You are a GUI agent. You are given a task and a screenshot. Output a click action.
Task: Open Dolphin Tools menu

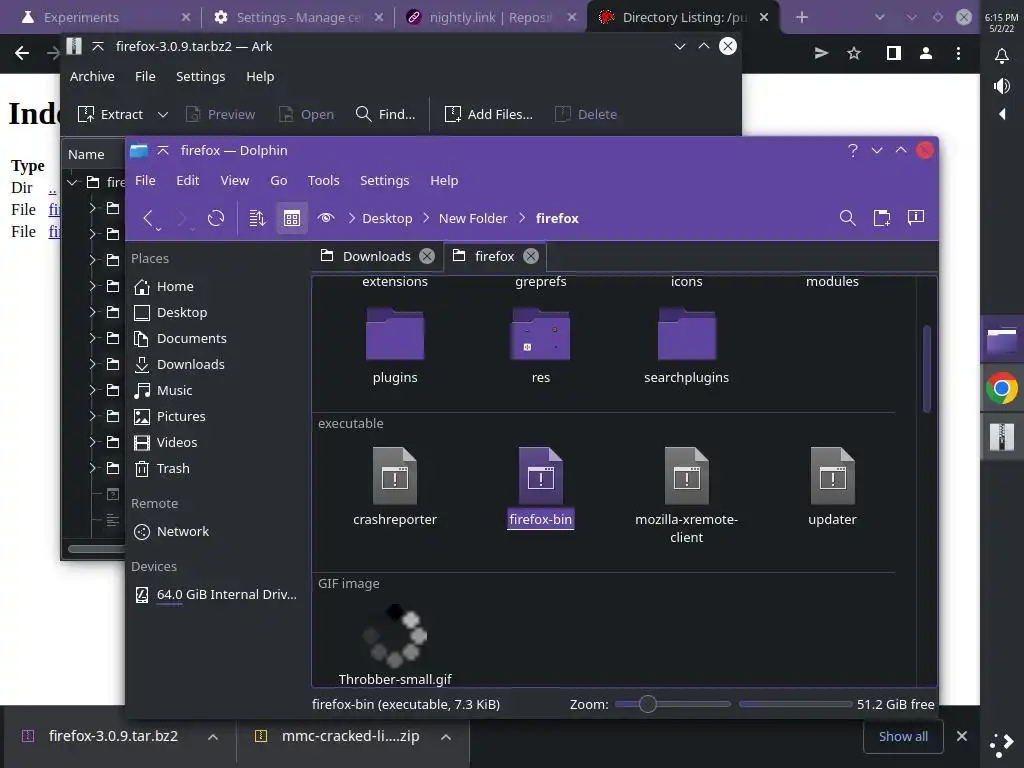(323, 180)
